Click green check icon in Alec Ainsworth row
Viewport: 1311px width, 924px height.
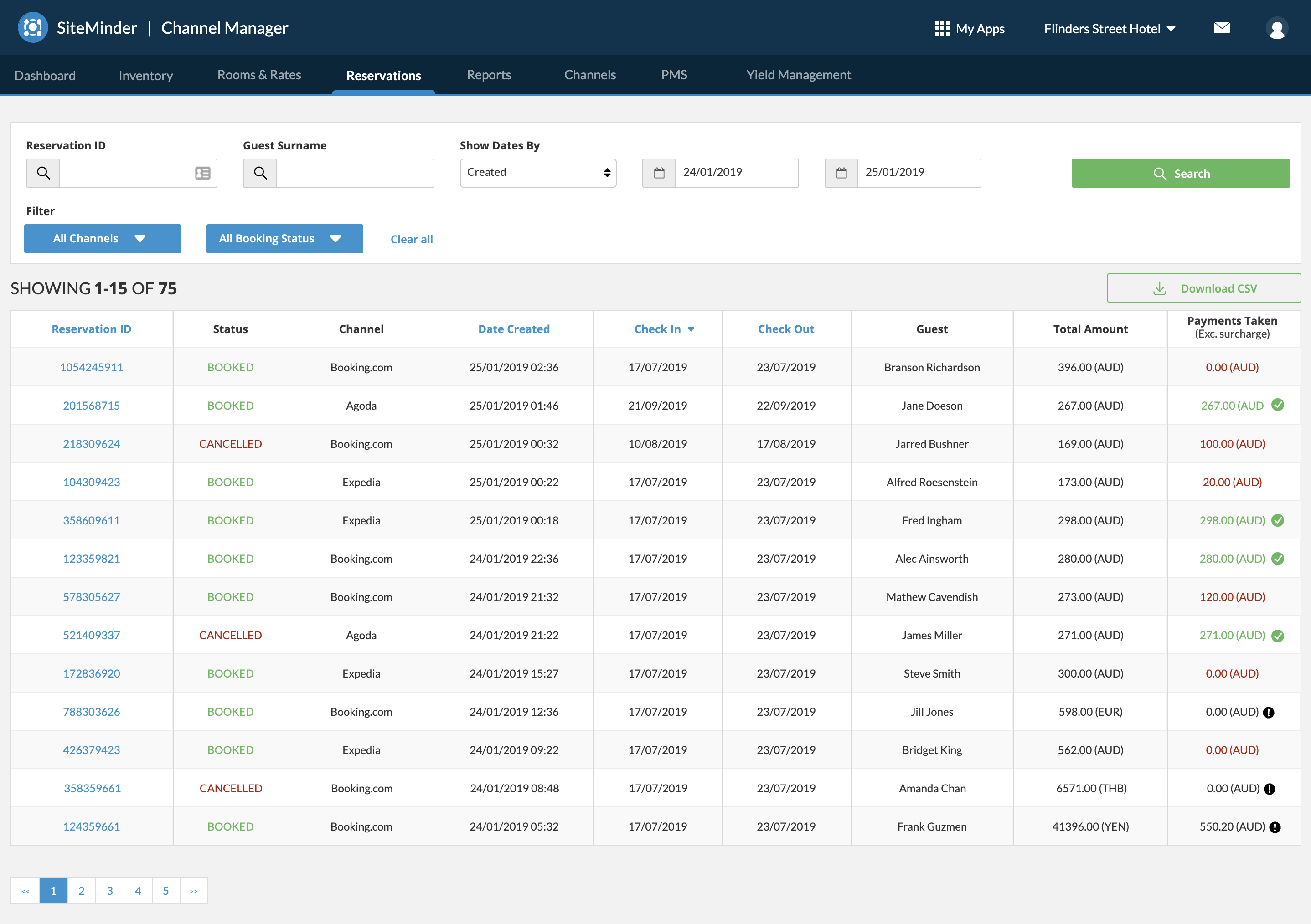click(x=1277, y=559)
